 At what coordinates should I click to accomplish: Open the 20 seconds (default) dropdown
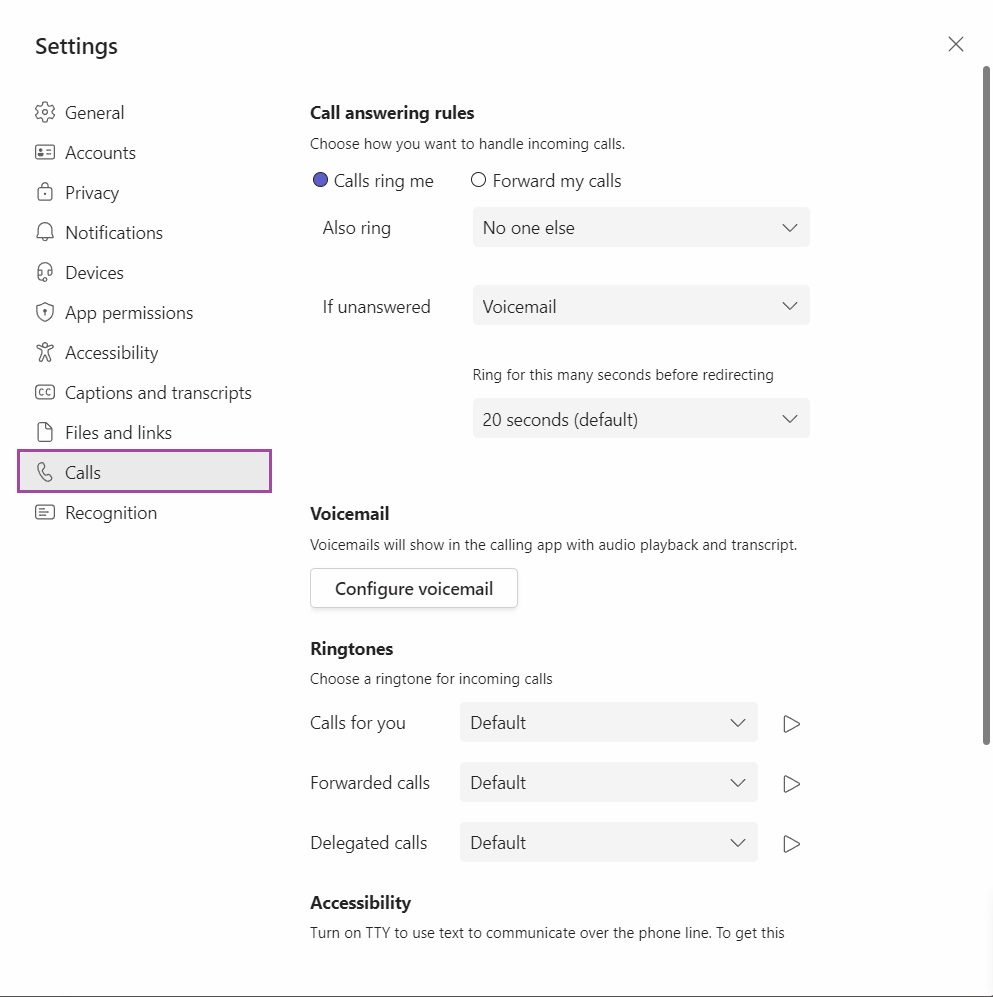pos(641,419)
